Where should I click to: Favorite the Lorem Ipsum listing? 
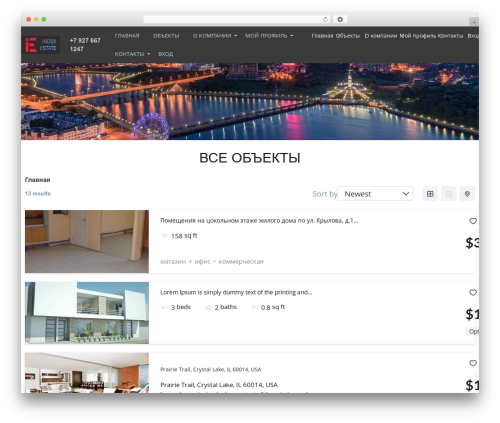tap(473, 293)
